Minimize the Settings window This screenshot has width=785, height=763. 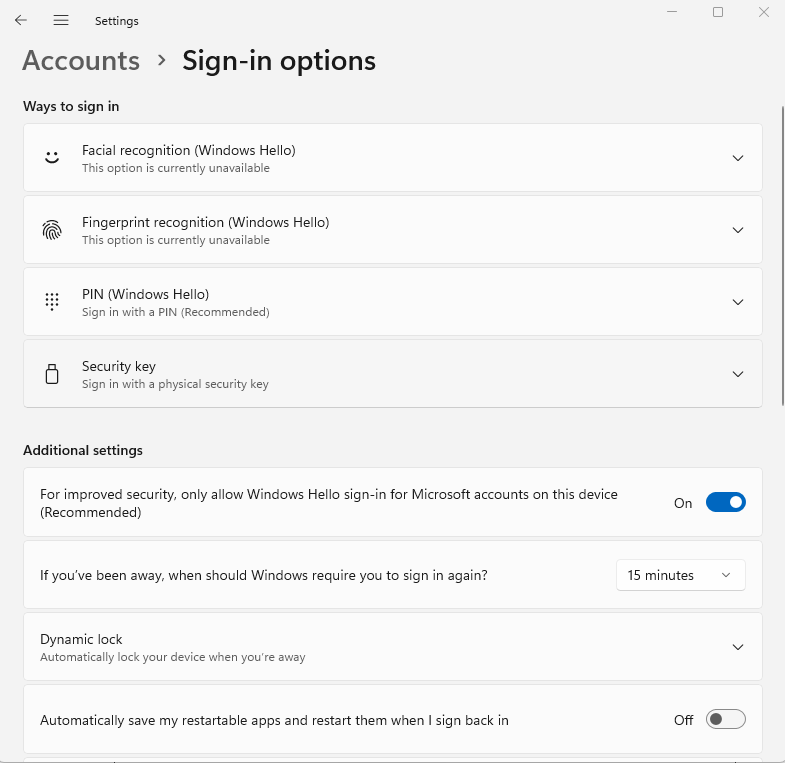(x=672, y=12)
